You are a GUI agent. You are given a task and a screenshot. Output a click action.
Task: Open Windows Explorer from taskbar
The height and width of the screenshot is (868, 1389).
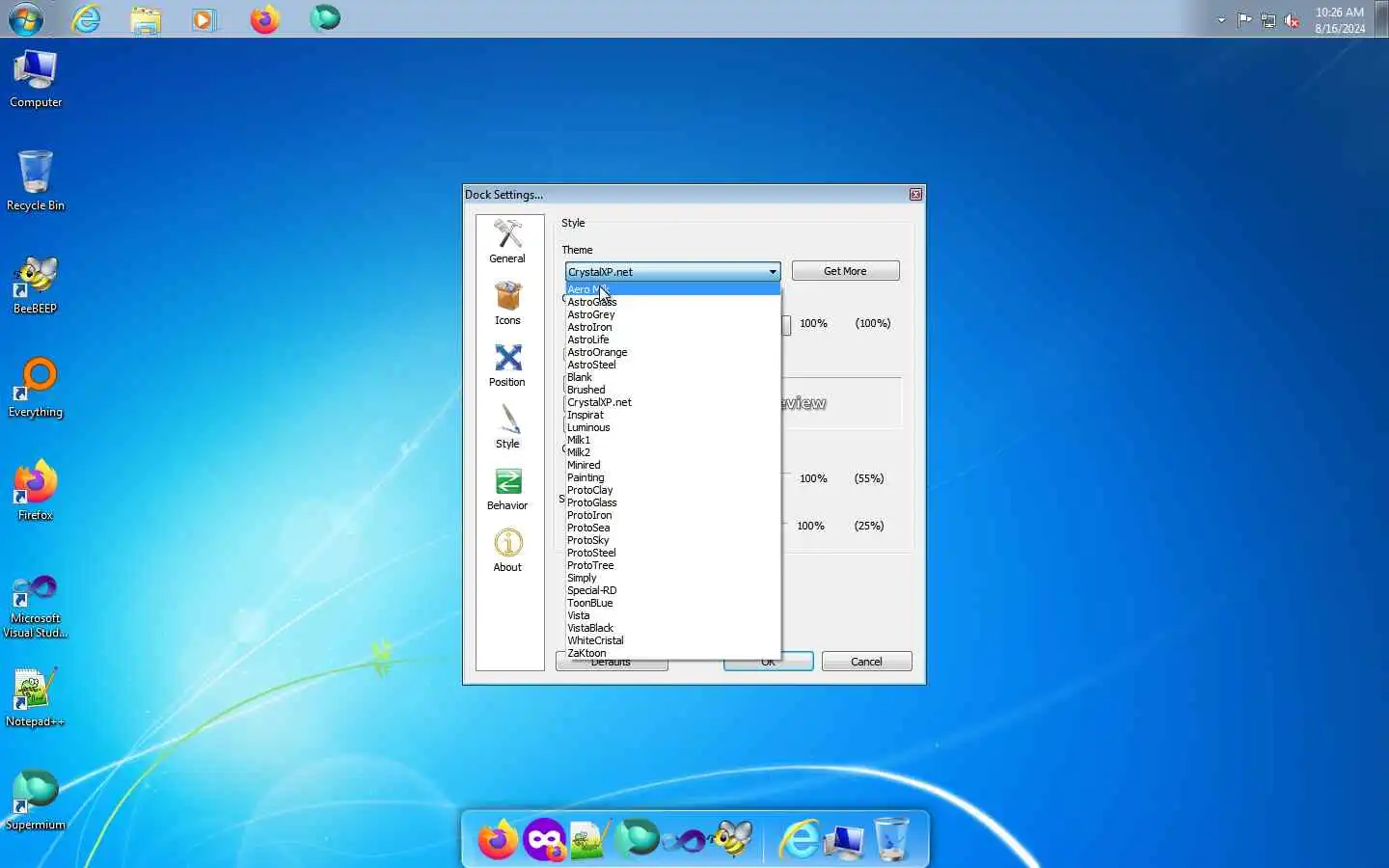point(146,19)
